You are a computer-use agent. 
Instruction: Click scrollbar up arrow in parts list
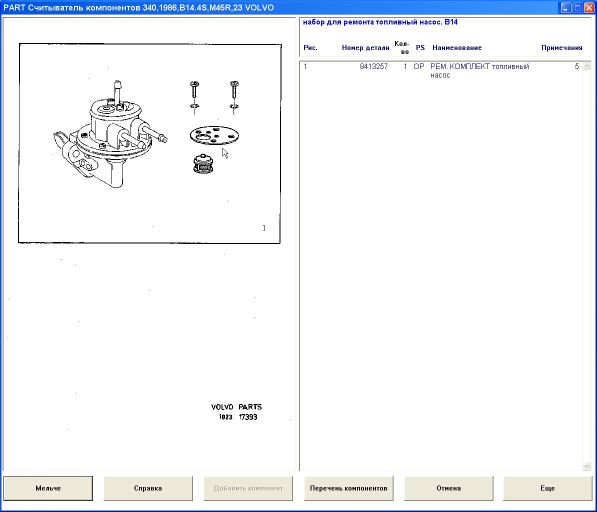(x=587, y=66)
